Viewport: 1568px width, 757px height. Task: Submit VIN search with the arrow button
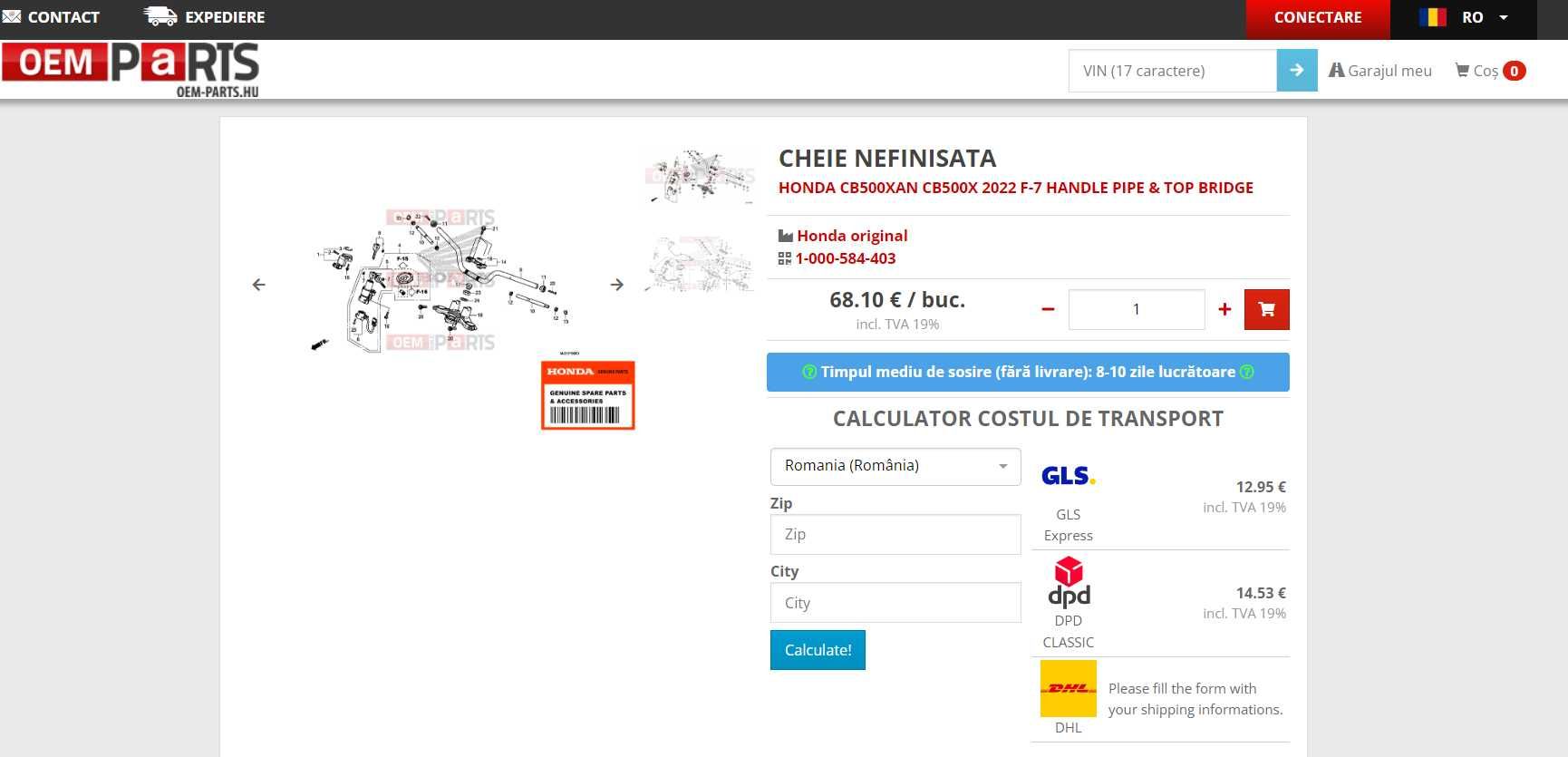[x=1297, y=71]
